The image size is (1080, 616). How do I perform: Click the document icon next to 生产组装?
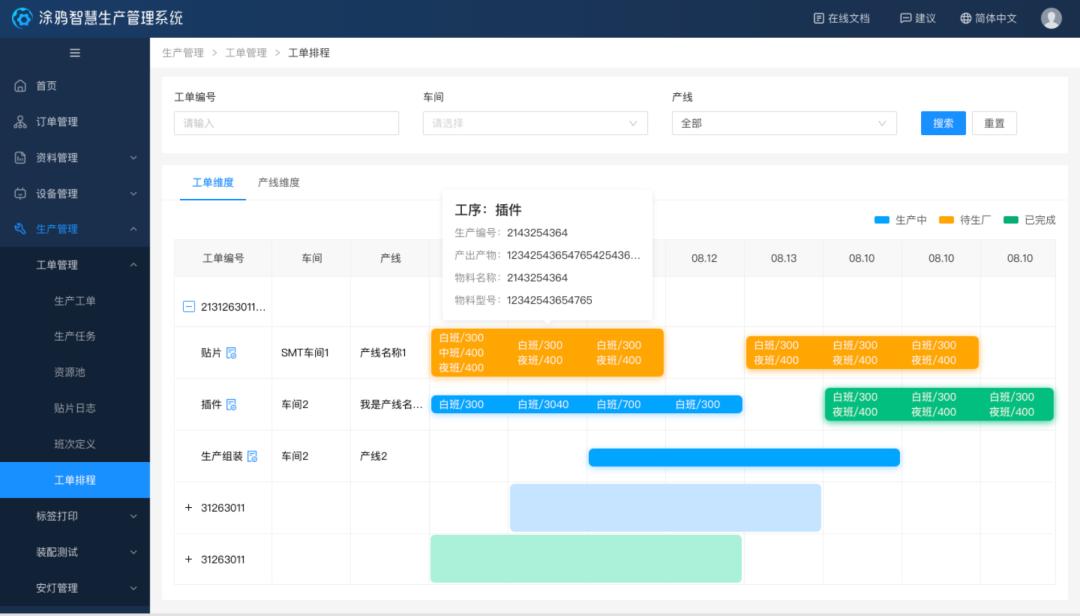click(x=252, y=456)
